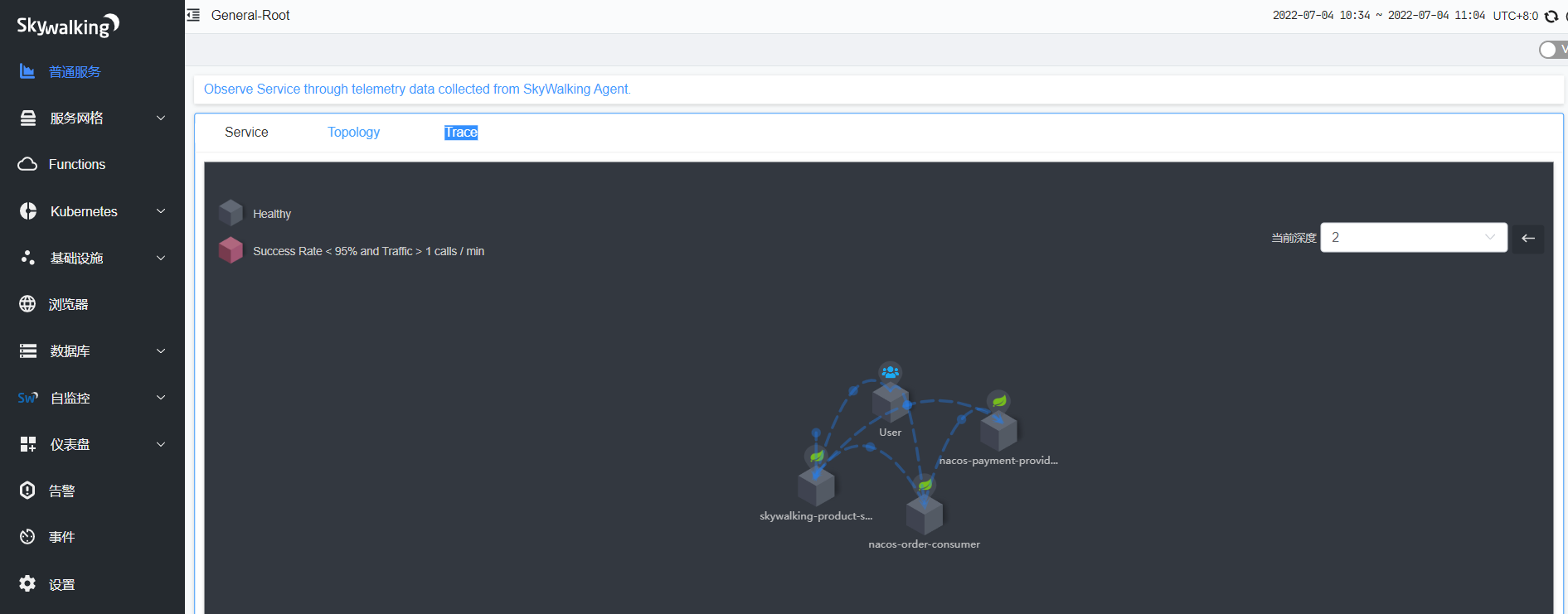Click the browser globe icon in sidebar
The height and width of the screenshot is (614, 1568).
(x=28, y=304)
